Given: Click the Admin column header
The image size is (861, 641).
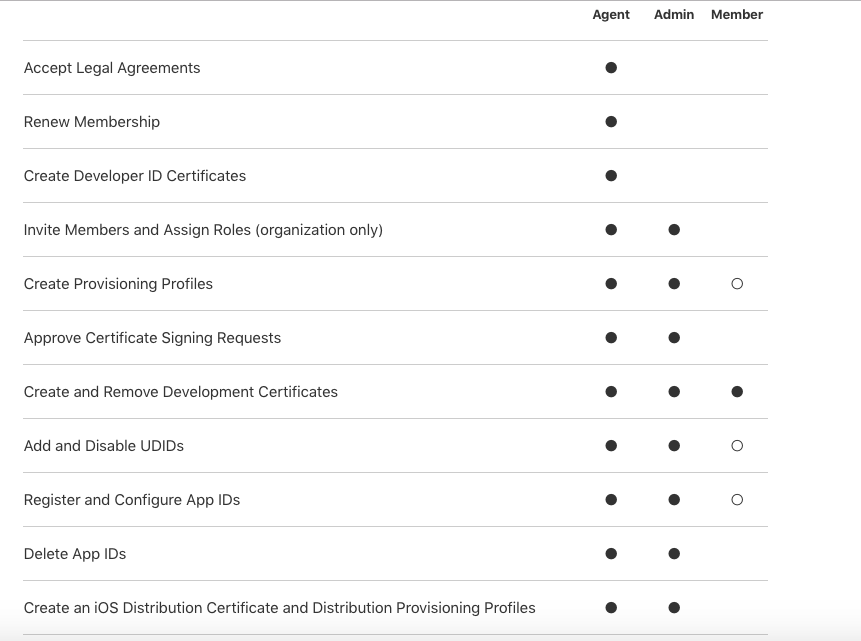Looking at the screenshot, I should (x=674, y=15).
